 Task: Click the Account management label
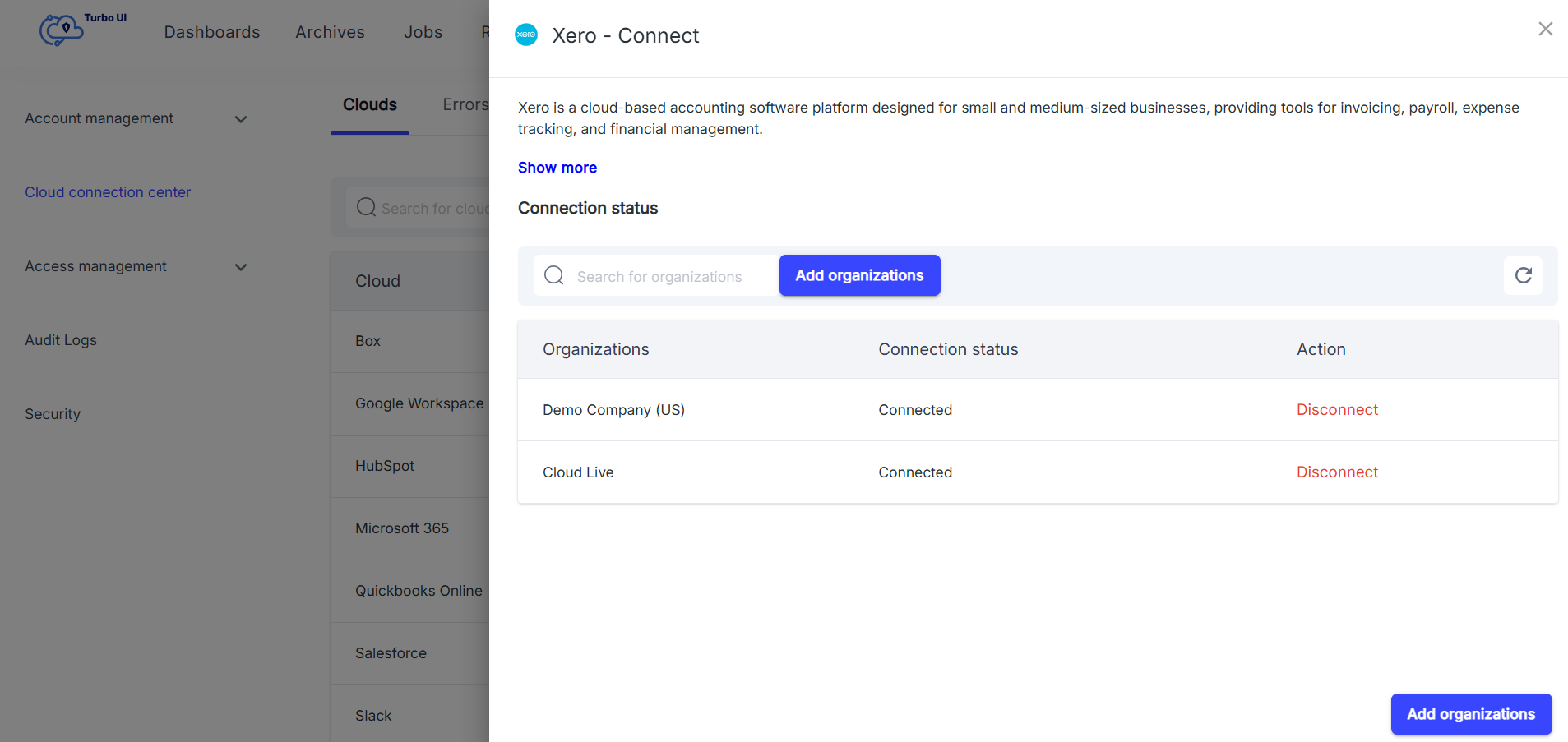(x=99, y=118)
